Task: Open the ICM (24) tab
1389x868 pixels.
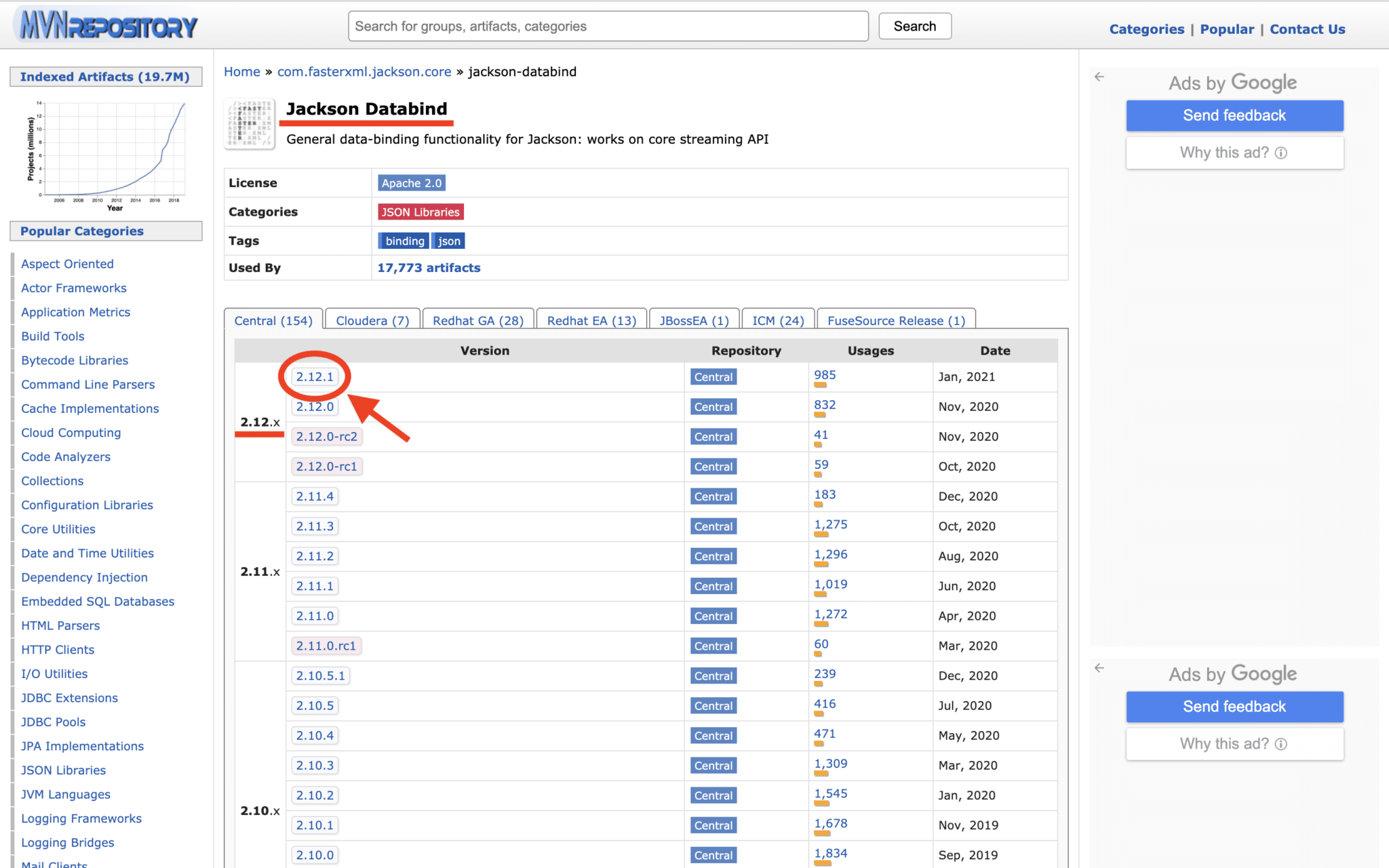Action: pos(777,321)
